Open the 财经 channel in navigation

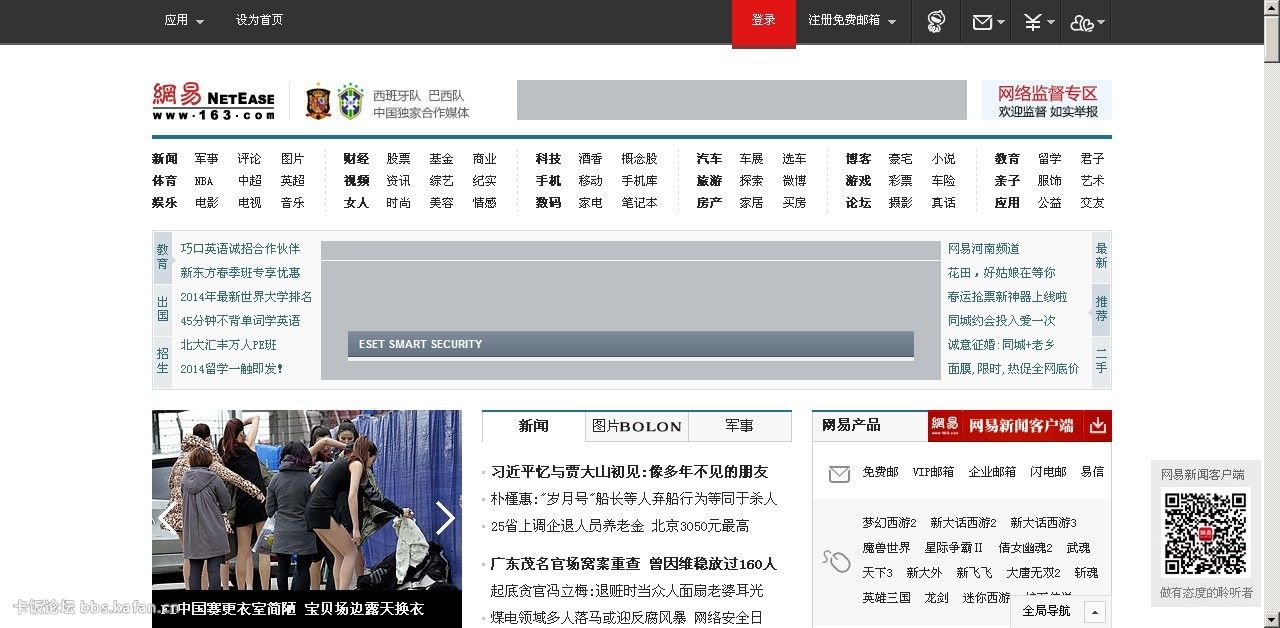[x=356, y=159]
